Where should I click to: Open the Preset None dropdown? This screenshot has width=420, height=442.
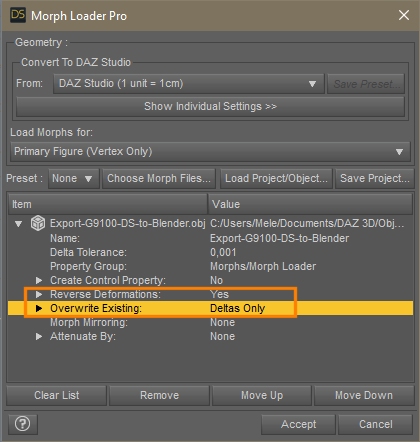pyautogui.click(x=74, y=178)
